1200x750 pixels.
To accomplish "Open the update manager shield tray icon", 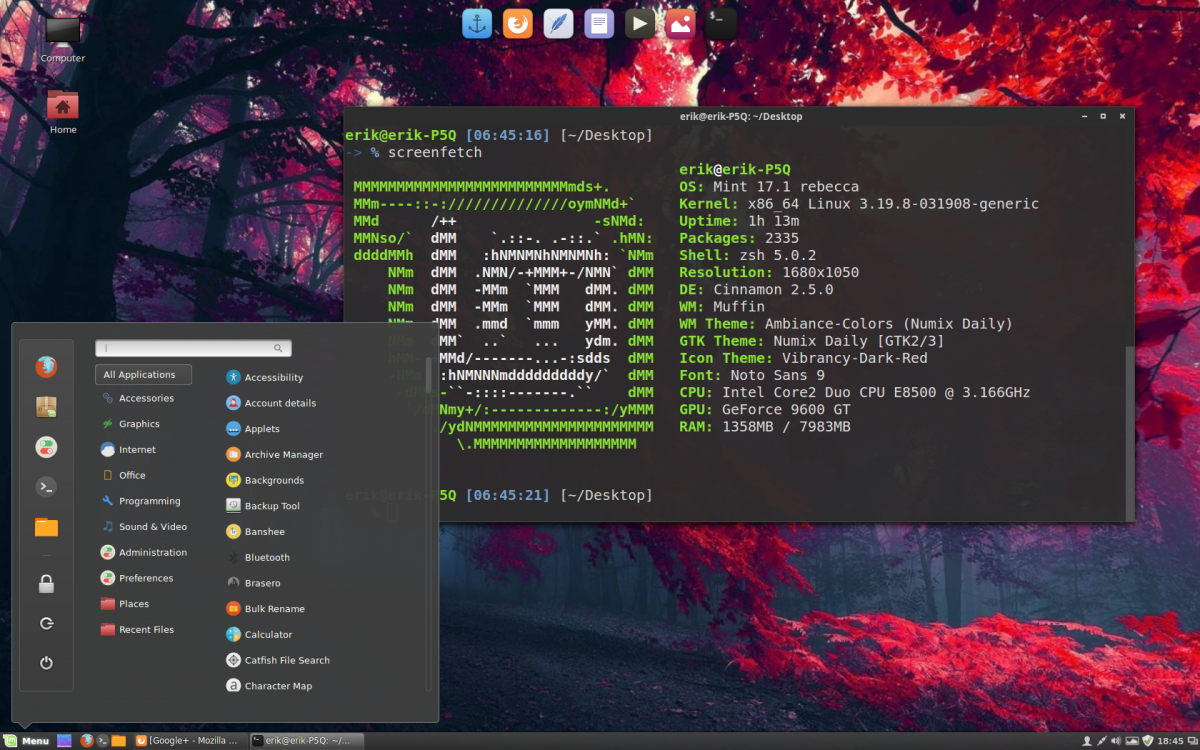I will (1149, 741).
